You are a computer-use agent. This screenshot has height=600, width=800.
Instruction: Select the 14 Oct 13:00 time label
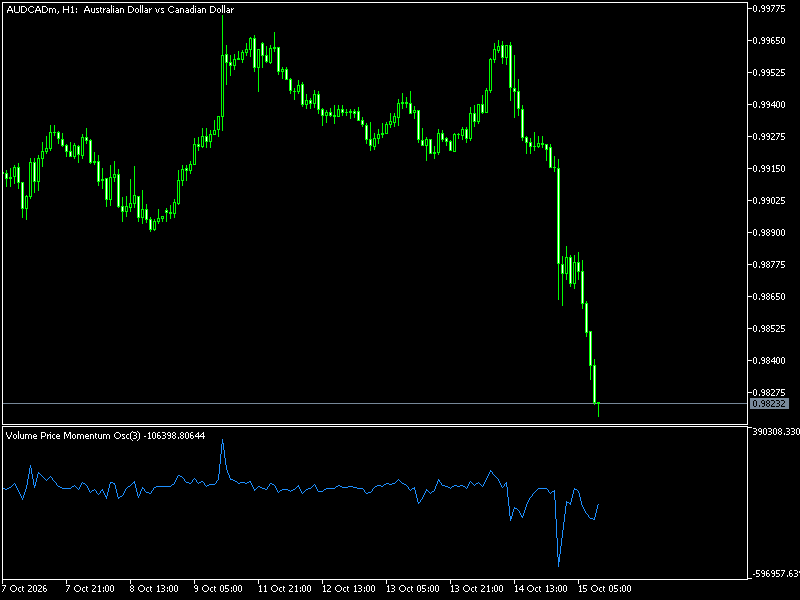(x=540, y=588)
